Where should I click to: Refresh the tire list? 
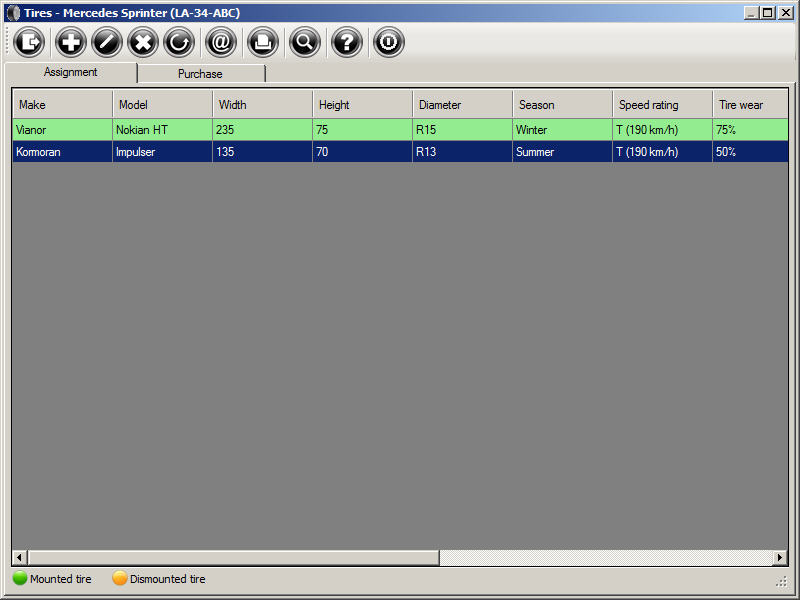click(179, 42)
